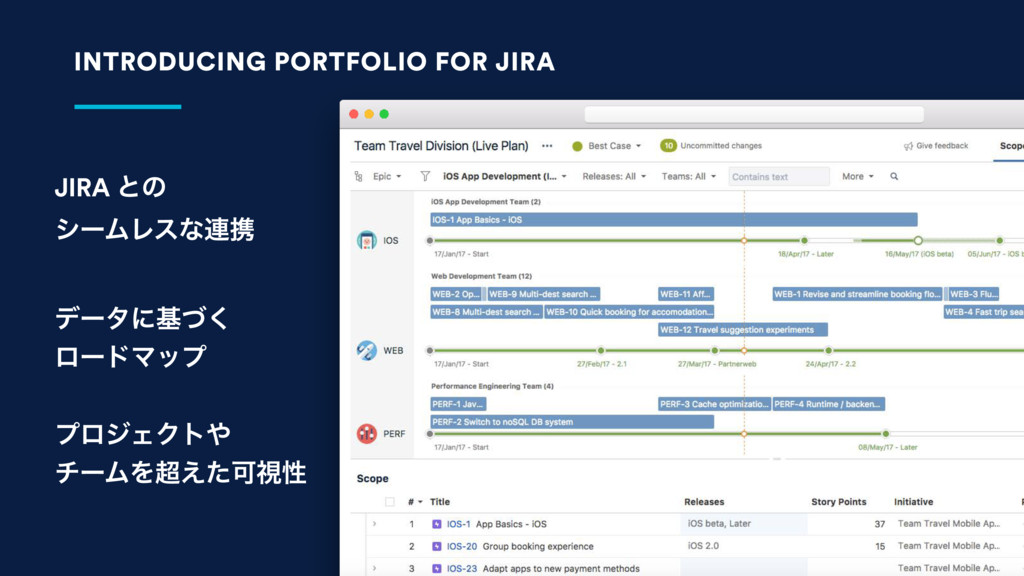Viewport: 1024px width, 576px height.
Task: Open the IOS-23 issue link
Action: (462, 568)
